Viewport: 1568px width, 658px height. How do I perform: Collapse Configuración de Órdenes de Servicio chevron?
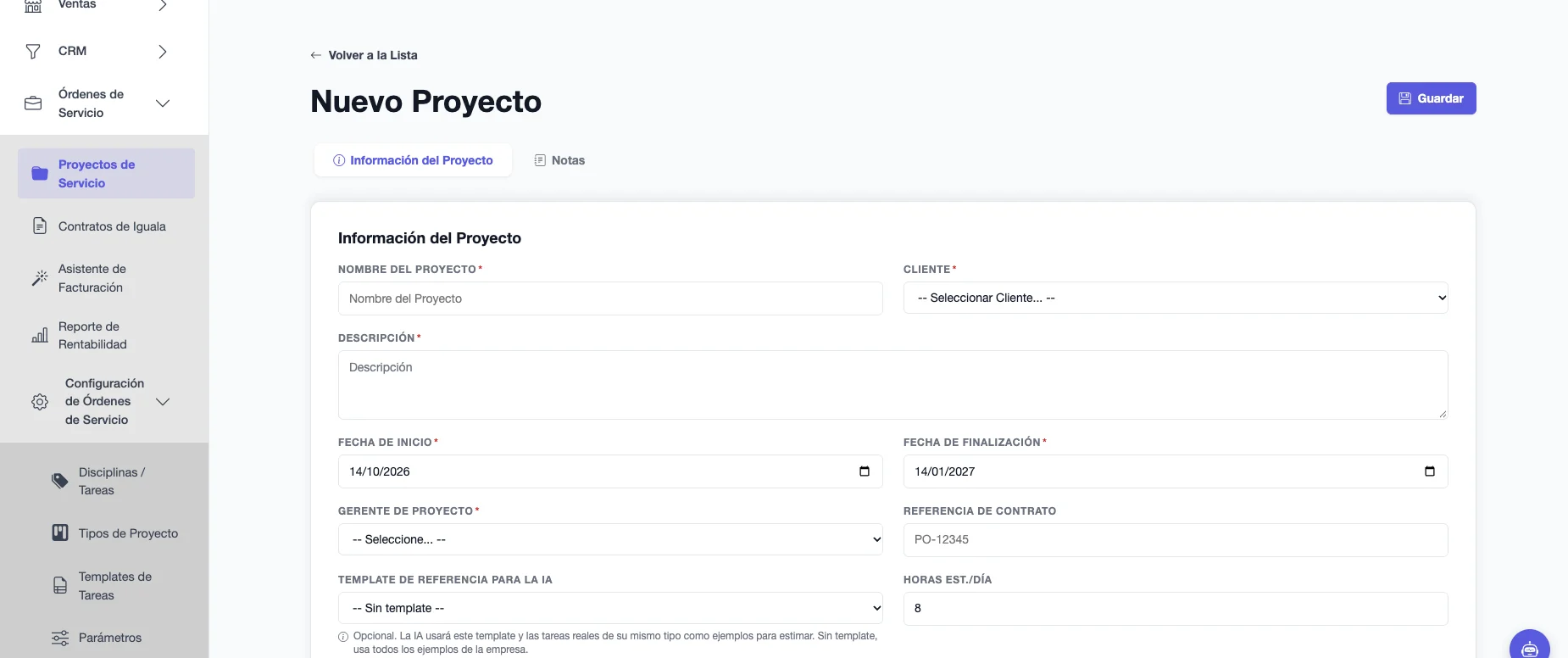coord(163,402)
